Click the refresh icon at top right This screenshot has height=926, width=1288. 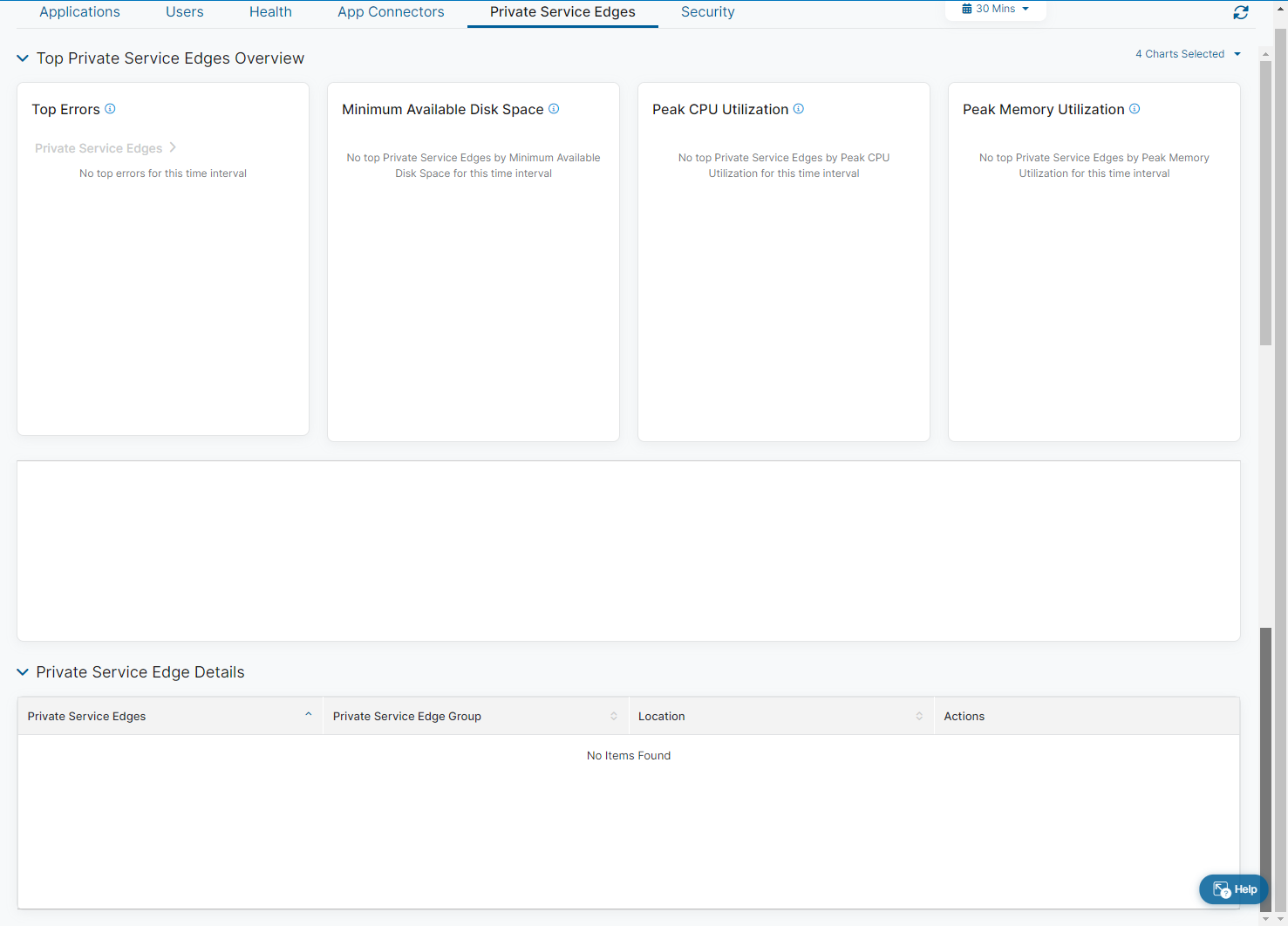[1240, 12]
